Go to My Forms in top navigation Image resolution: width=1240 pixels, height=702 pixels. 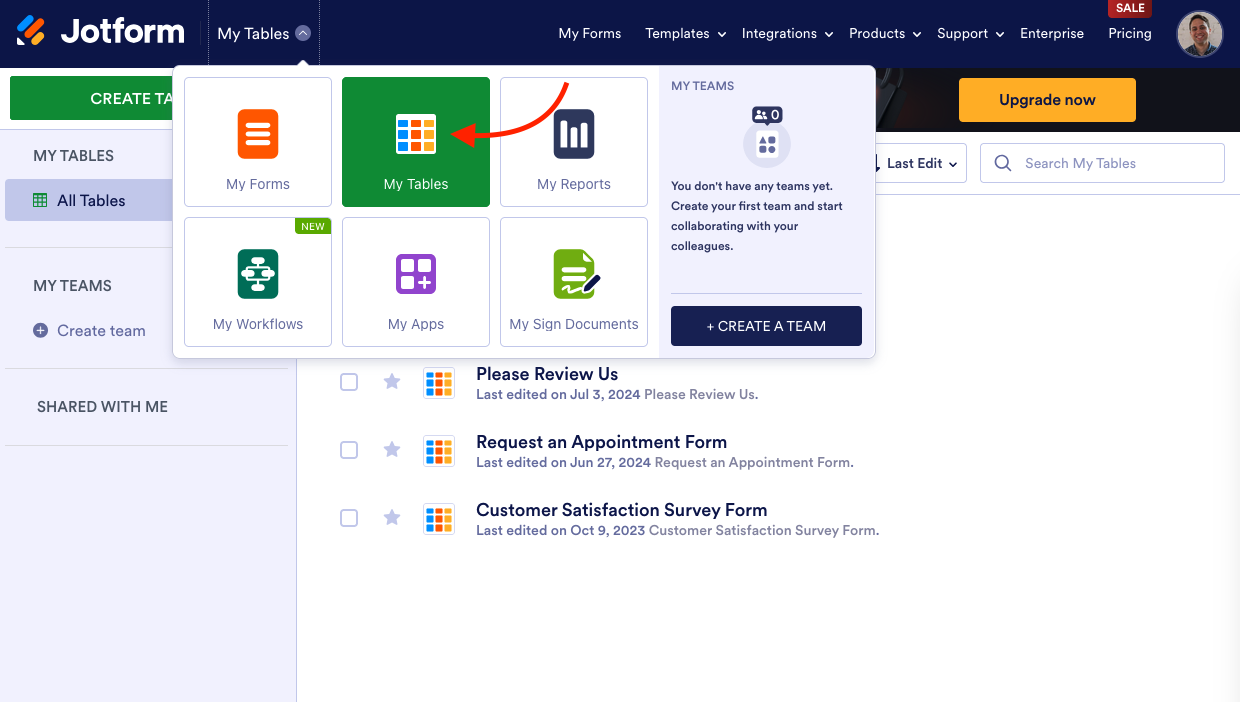pyautogui.click(x=590, y=33)
